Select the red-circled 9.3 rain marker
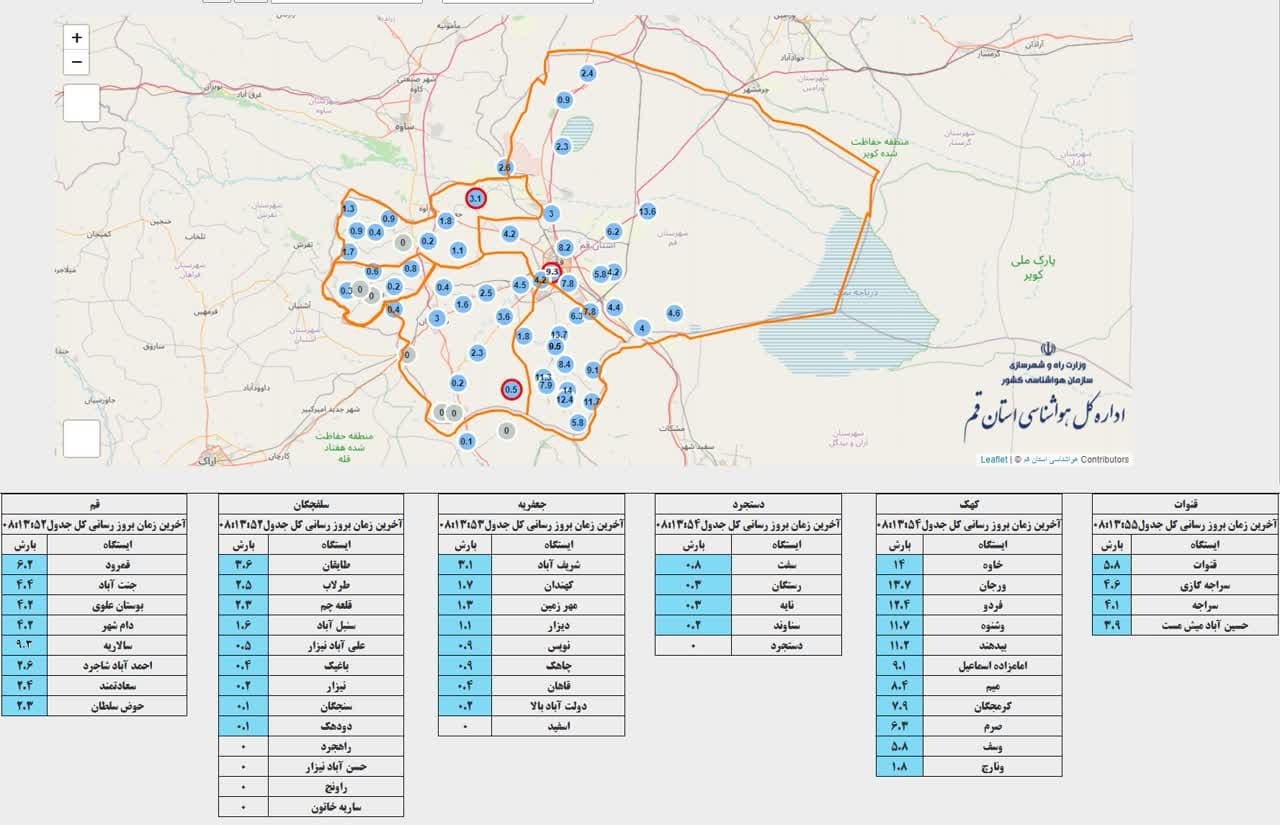 (x=552, y=272)
